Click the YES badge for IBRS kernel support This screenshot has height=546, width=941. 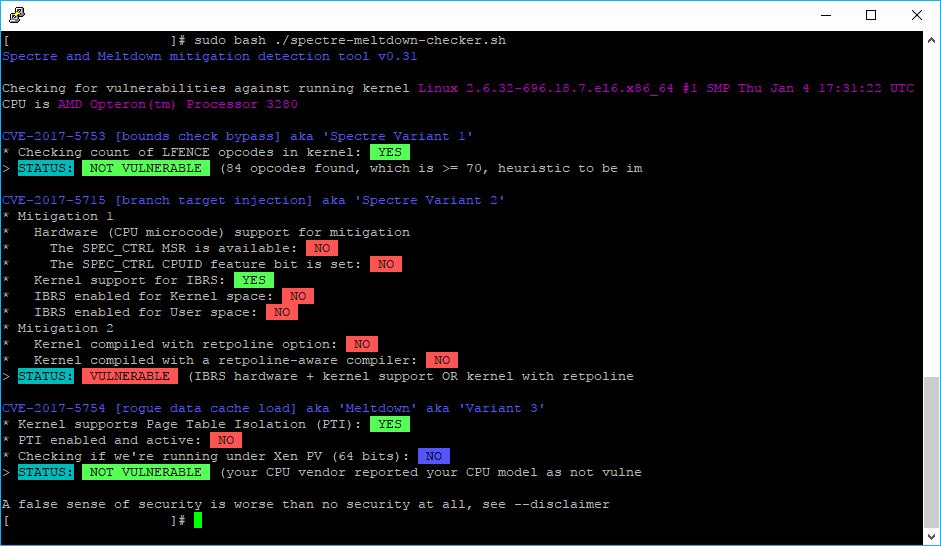(254, 280)
